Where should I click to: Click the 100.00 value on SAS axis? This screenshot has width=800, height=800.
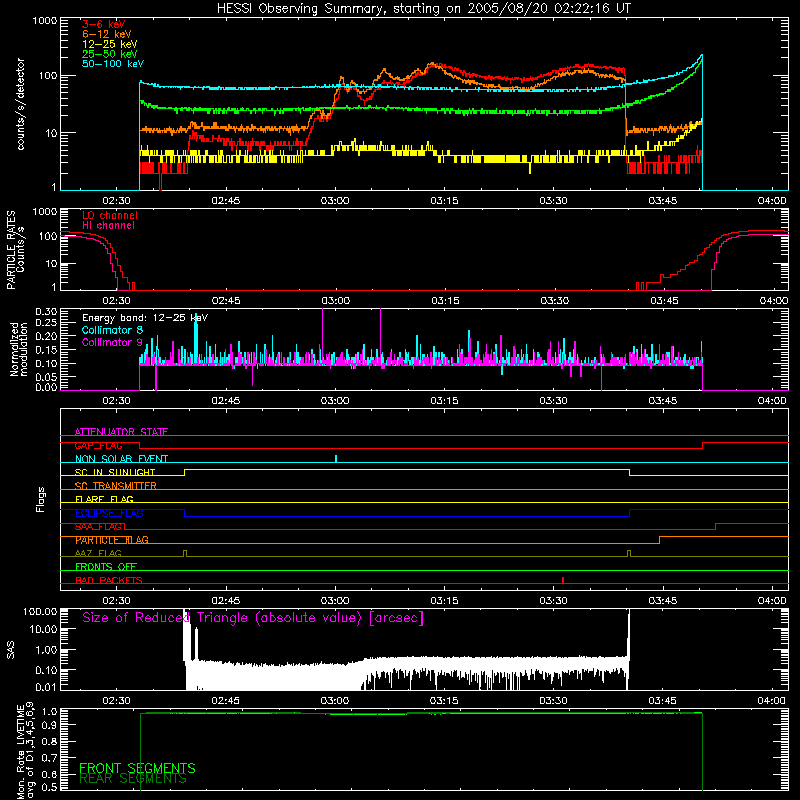click(40, 611)
